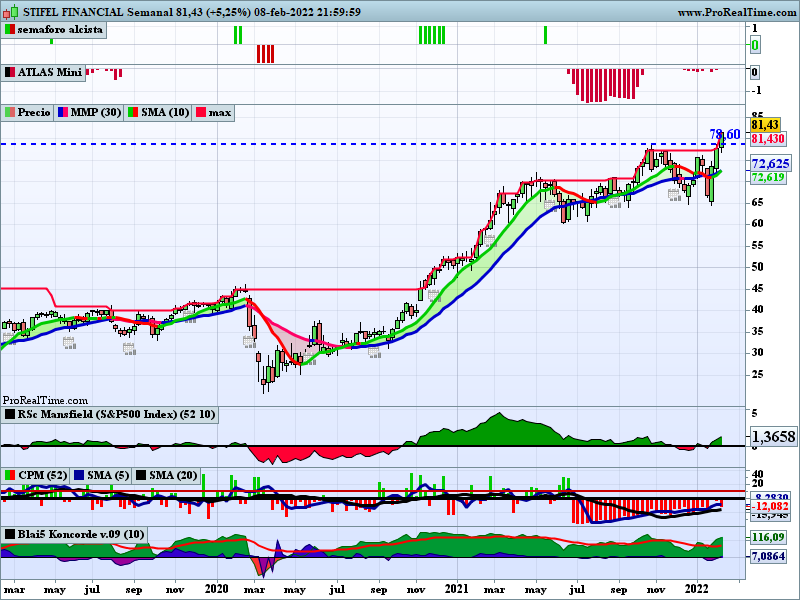
Task: Click the SMA (20) legend color icon
Action: pos(140,476)
